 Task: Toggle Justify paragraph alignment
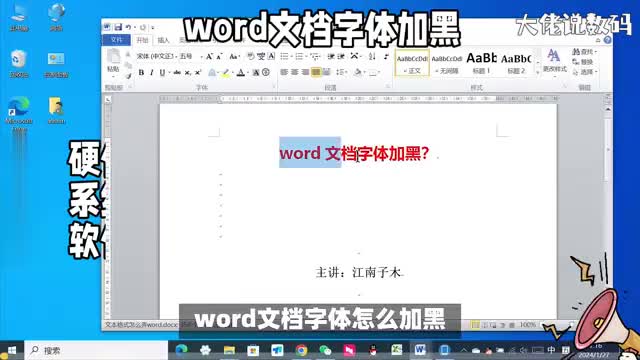click(316, 72)
